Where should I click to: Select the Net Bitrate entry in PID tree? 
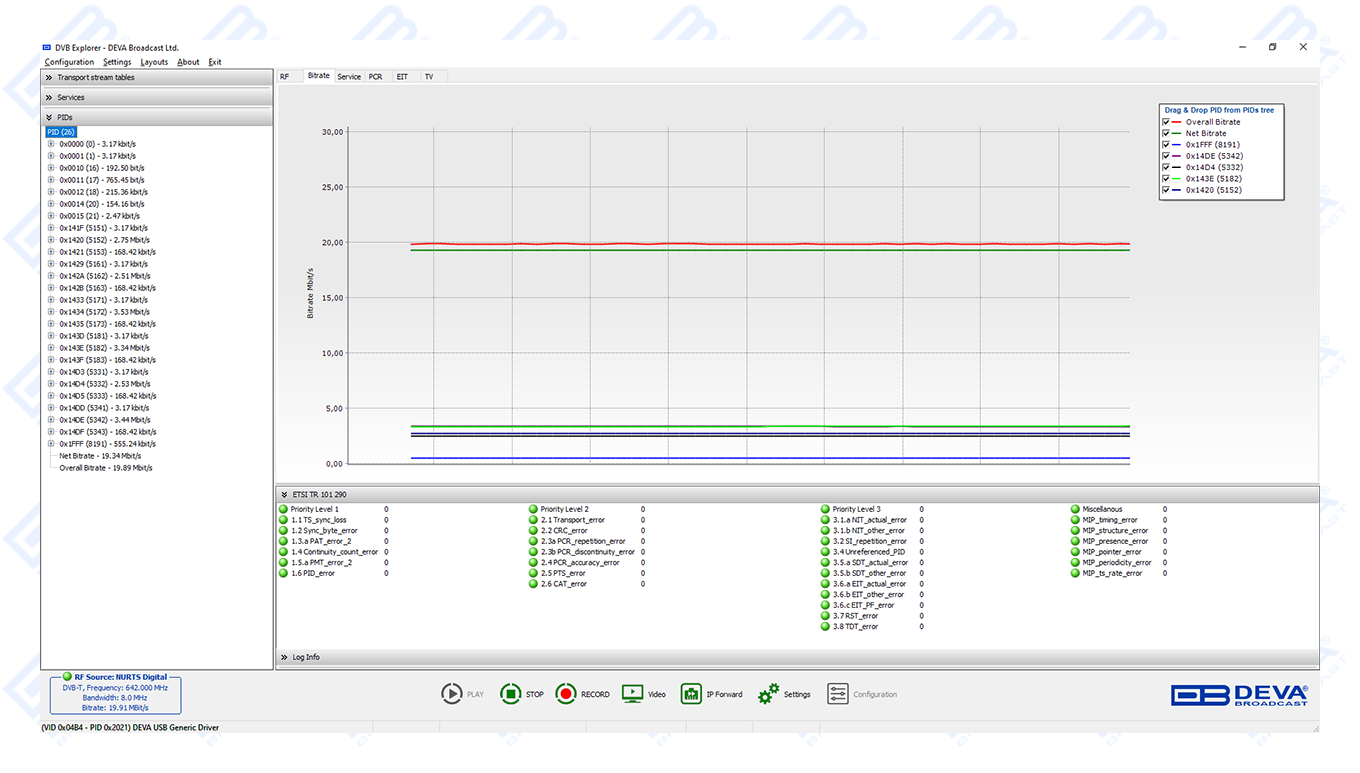(x=100, y=456)
